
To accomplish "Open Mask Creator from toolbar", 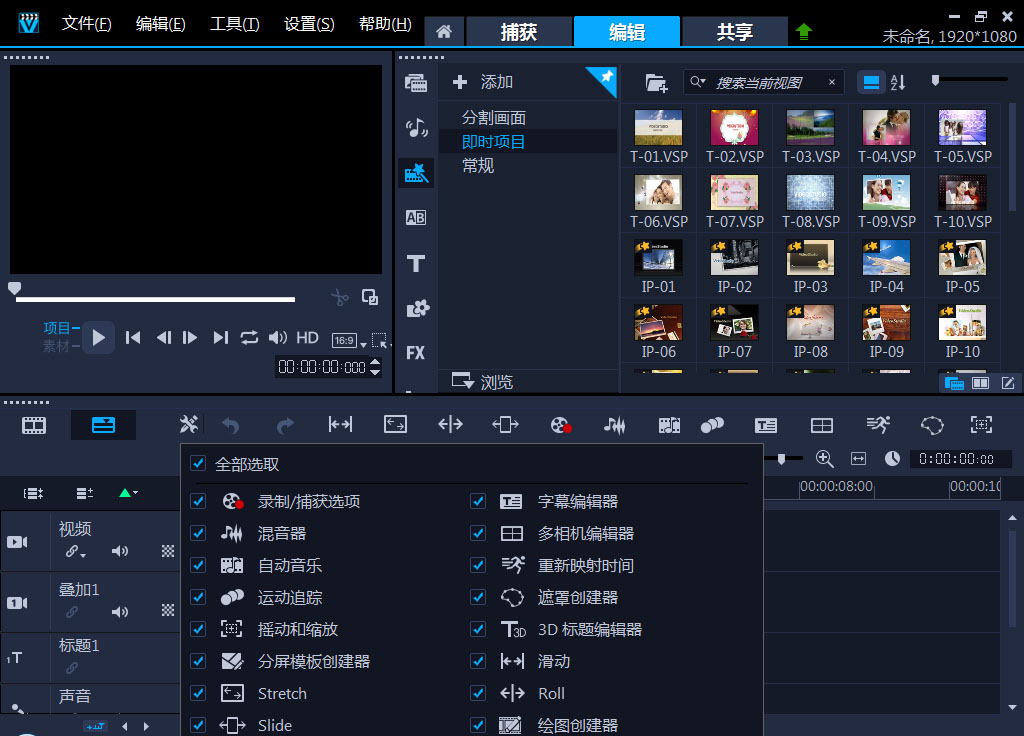I will click(932, 425).
